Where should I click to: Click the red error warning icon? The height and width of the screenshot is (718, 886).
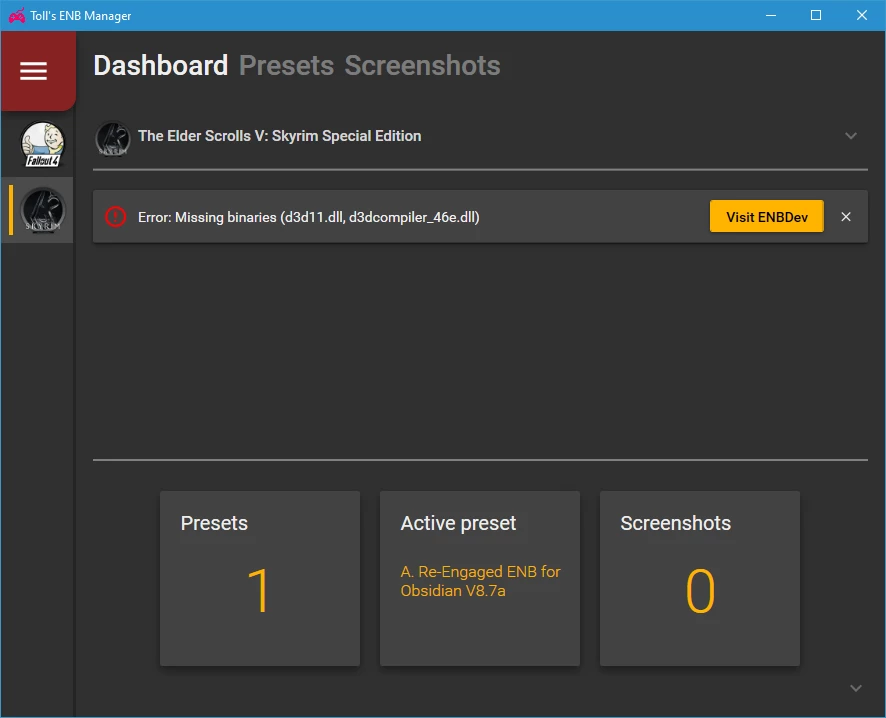click(x=115, y=217)
